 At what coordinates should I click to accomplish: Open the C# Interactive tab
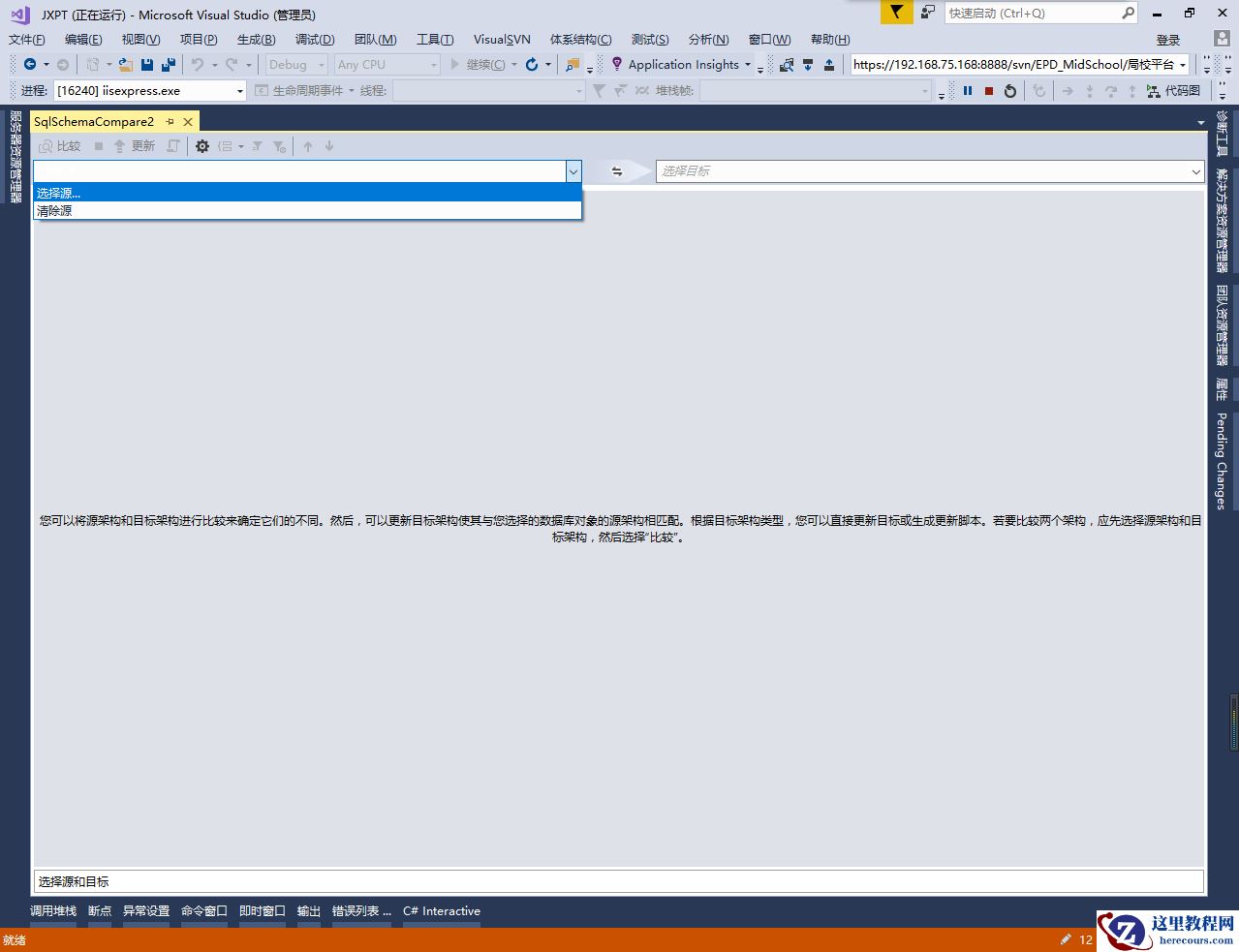click(x=442, y=911)
